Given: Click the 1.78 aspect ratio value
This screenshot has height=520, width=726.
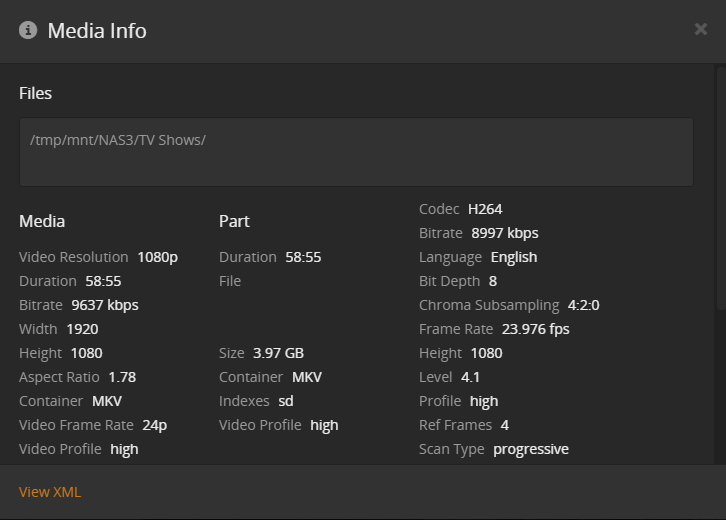Looking at the screenshot, I should pyautogui.click(x=121, y=377).
